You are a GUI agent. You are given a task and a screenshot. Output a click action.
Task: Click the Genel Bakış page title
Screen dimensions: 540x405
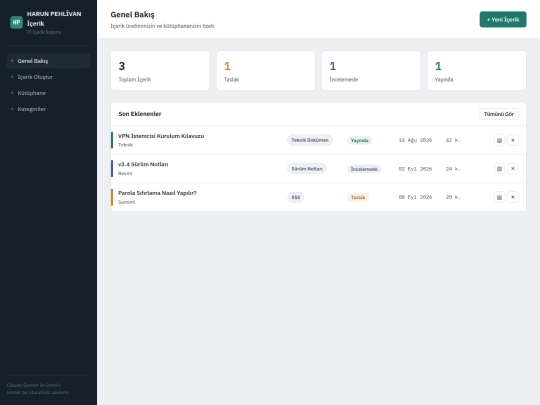pos(133,15)
